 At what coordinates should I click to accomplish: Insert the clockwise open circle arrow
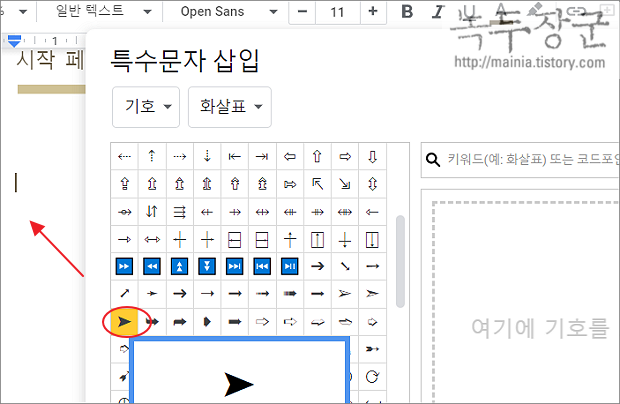pyautogui.click(x=372, y=377)
